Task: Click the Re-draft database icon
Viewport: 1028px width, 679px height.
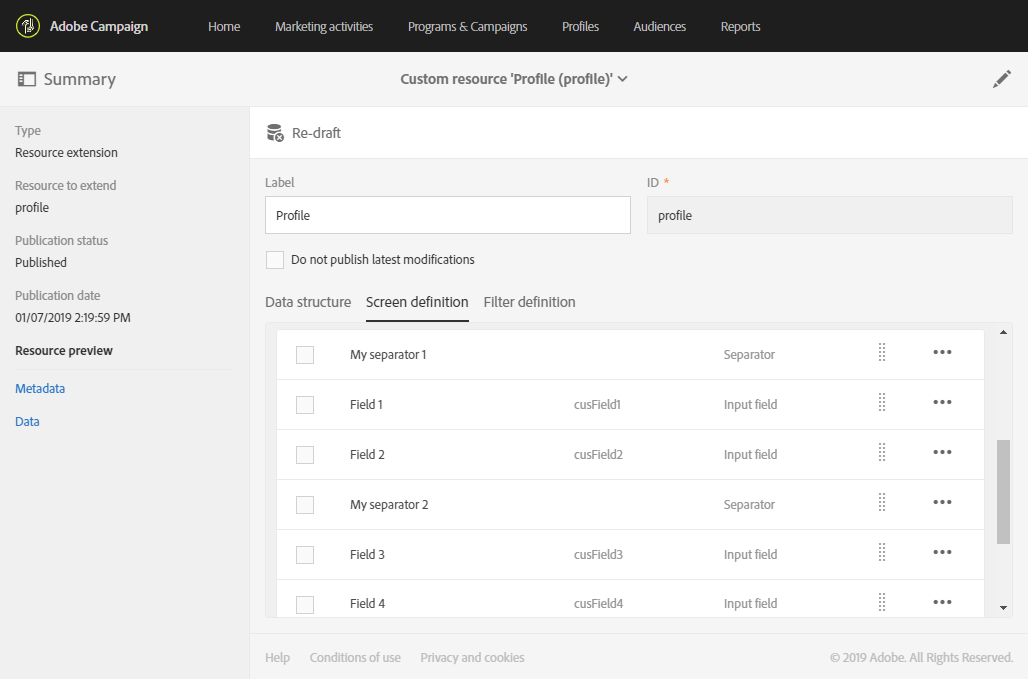Action: [x=275, y=133]
